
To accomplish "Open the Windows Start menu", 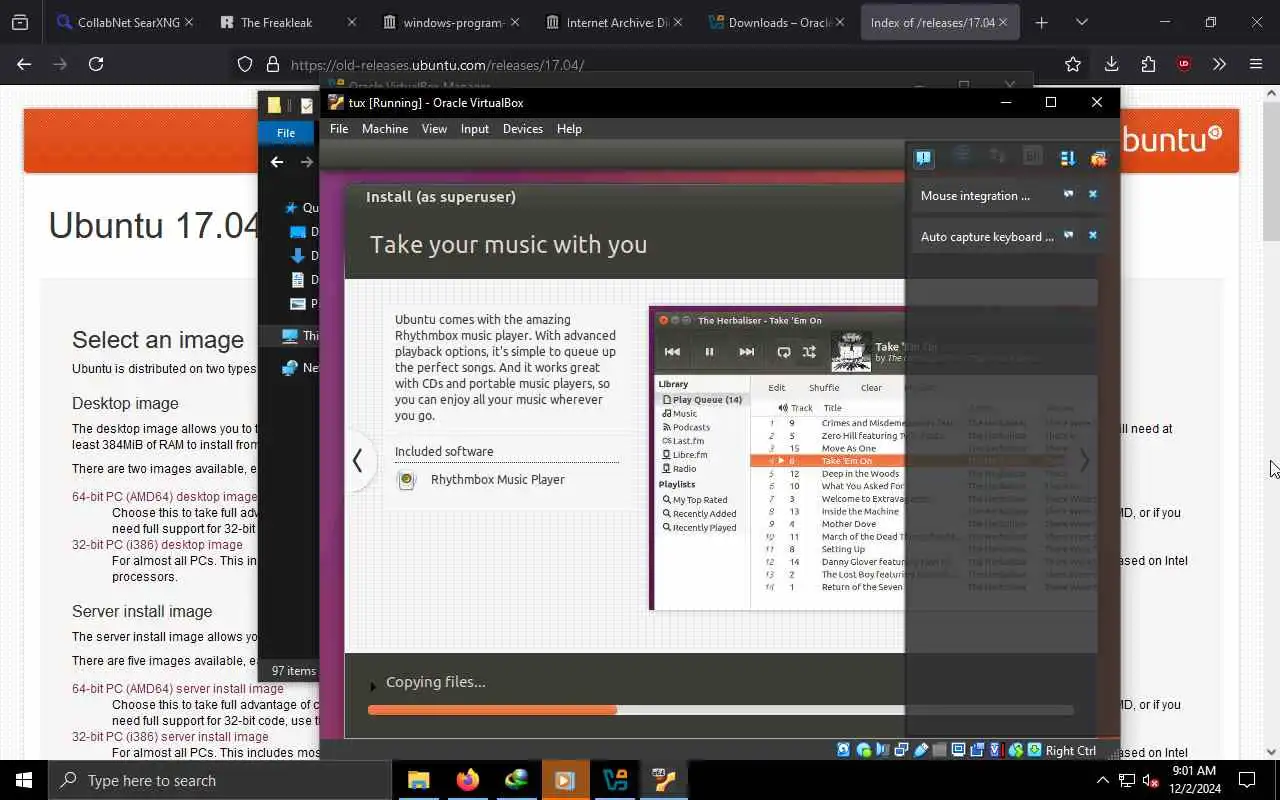I will [24, 780].
